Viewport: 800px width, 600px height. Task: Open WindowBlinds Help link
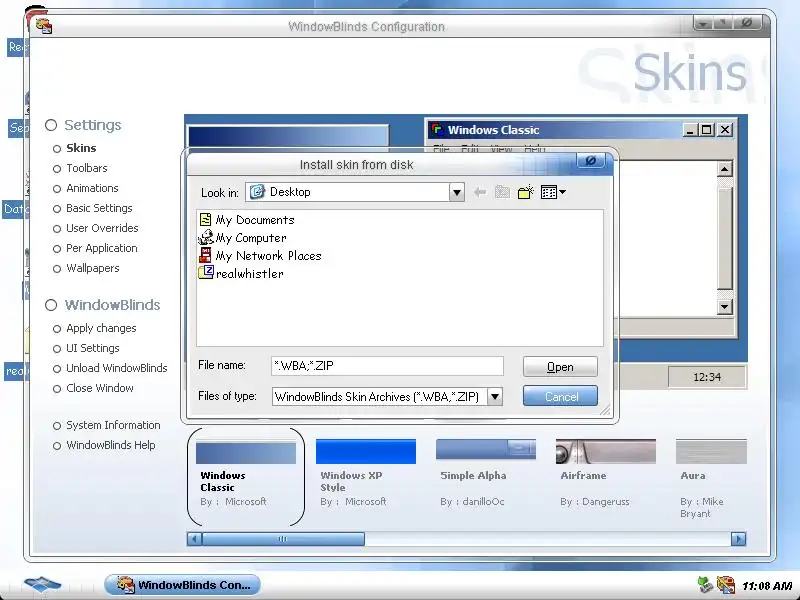coord(111,445)
